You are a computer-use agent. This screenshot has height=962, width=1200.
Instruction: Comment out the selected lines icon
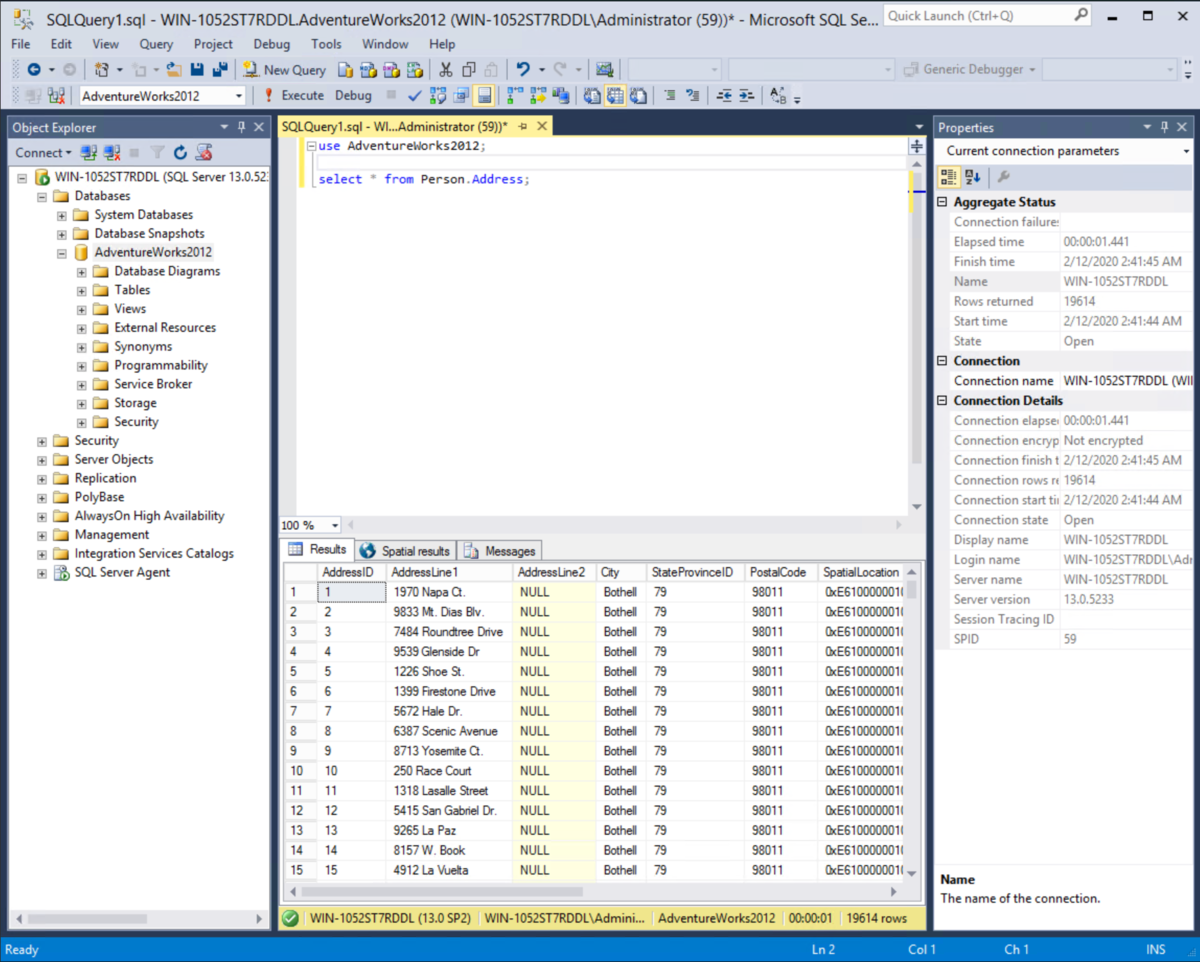669,96
